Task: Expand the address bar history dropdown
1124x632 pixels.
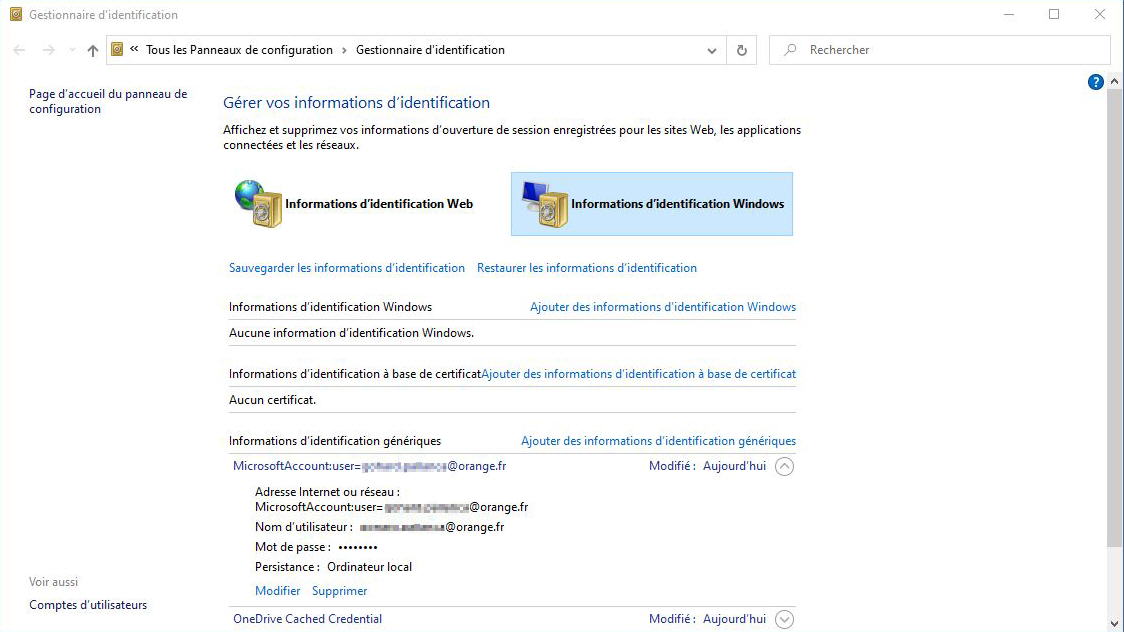Action: pyautogui.click(x=712, y=50)
